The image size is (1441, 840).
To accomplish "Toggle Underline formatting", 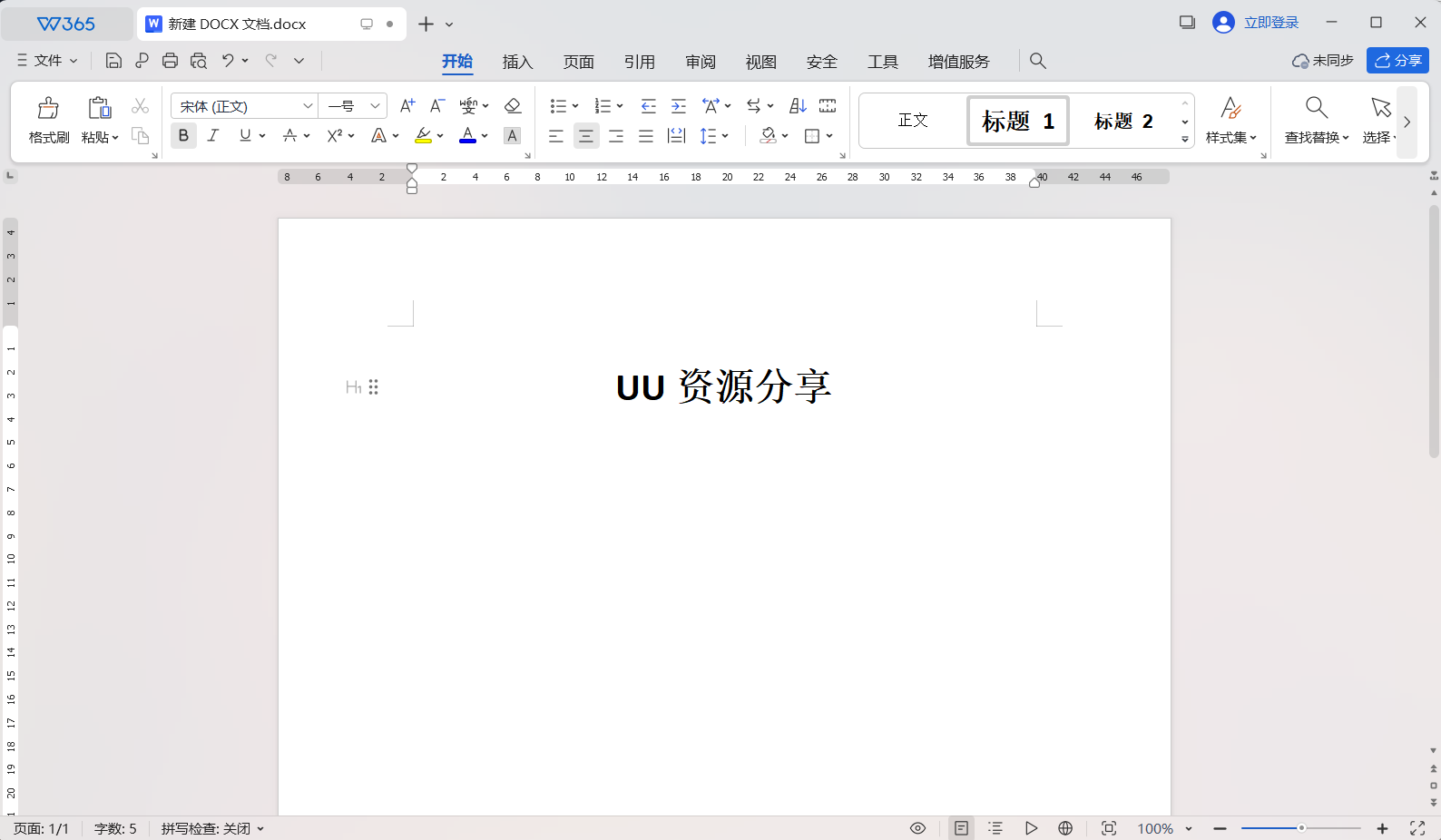I will (x=245, y=136).
